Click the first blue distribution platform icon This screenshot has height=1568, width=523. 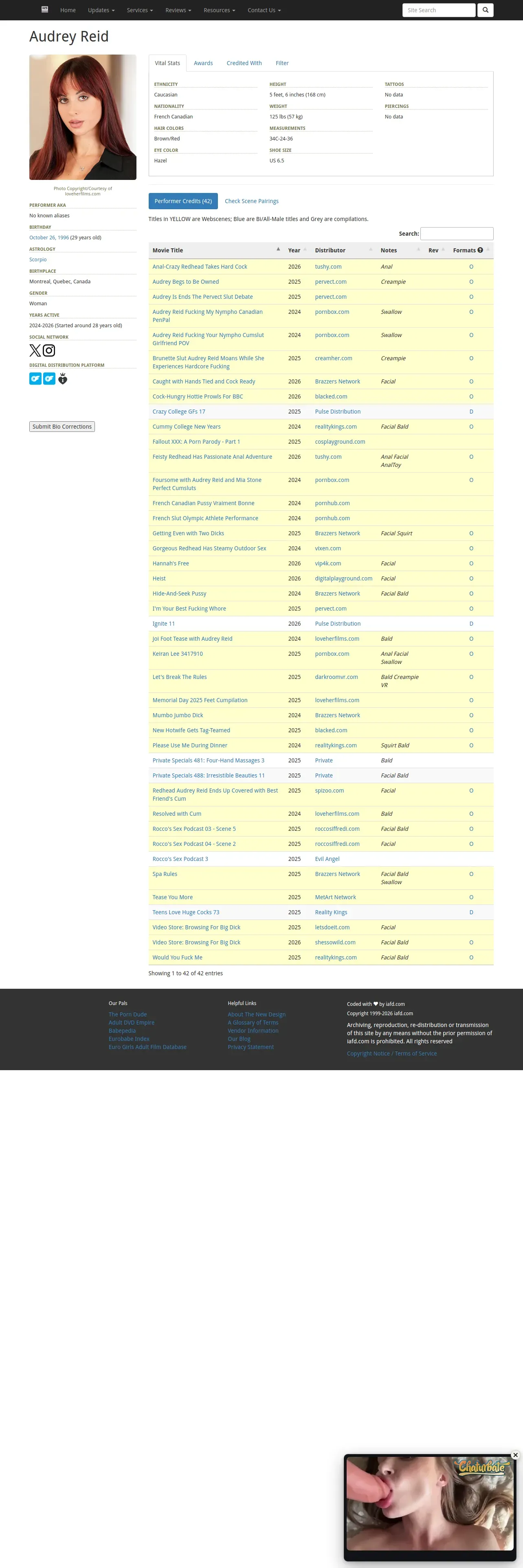35,379
